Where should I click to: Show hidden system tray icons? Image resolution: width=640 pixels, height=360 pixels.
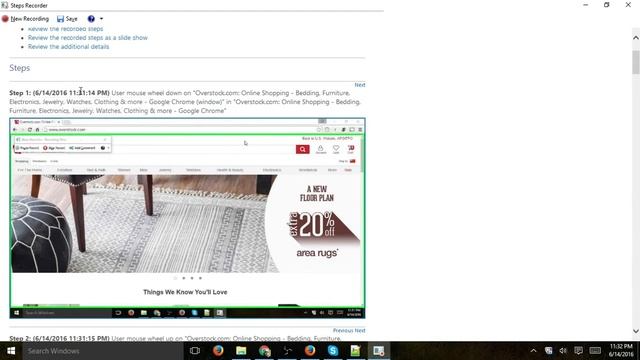pos(533,351)
